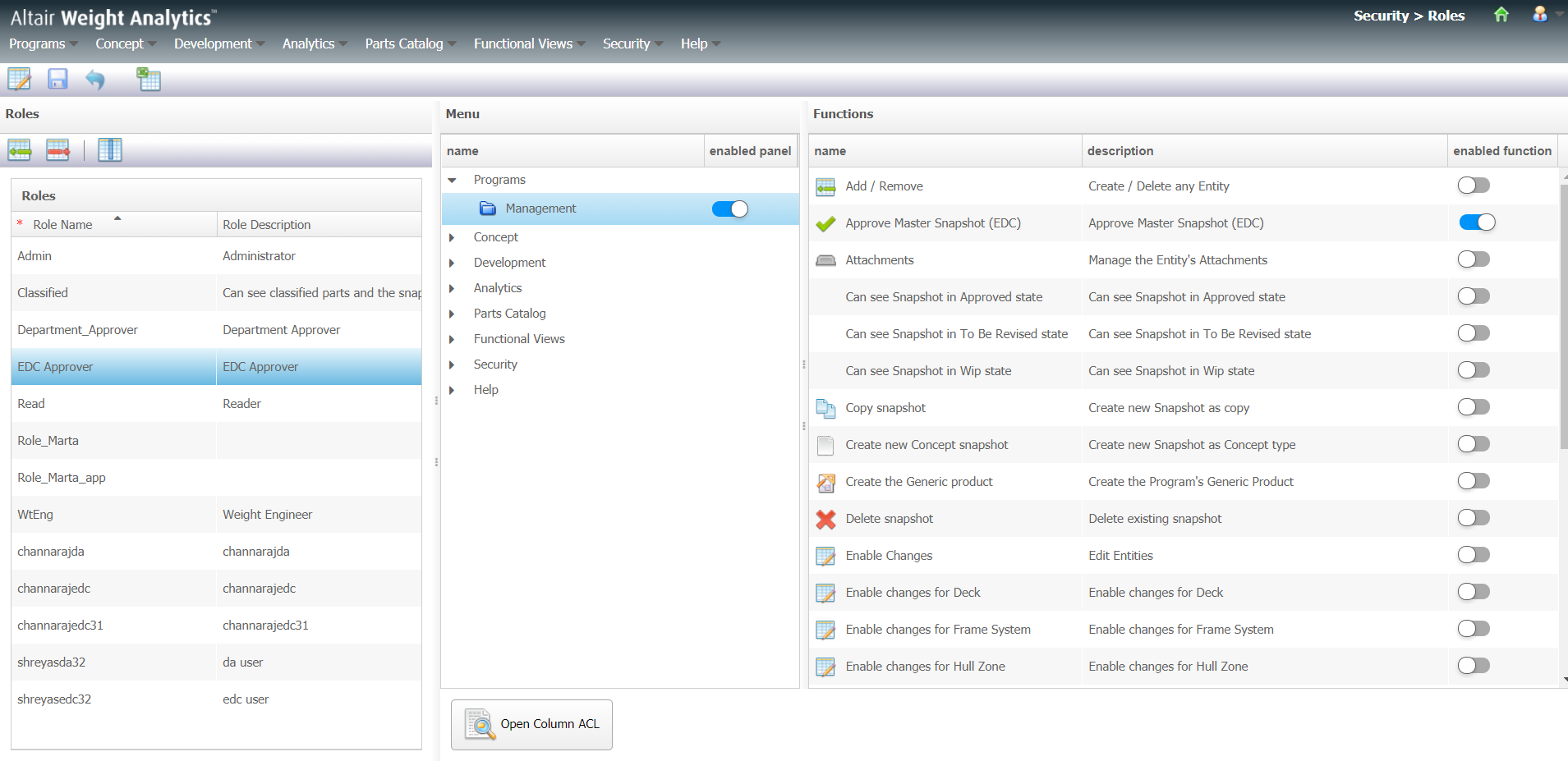Viewport: 1568px width, 761px height.
Task: Click the column chooser icon in Roles panel
Action: pyautogui.click(x=109, y=150)
